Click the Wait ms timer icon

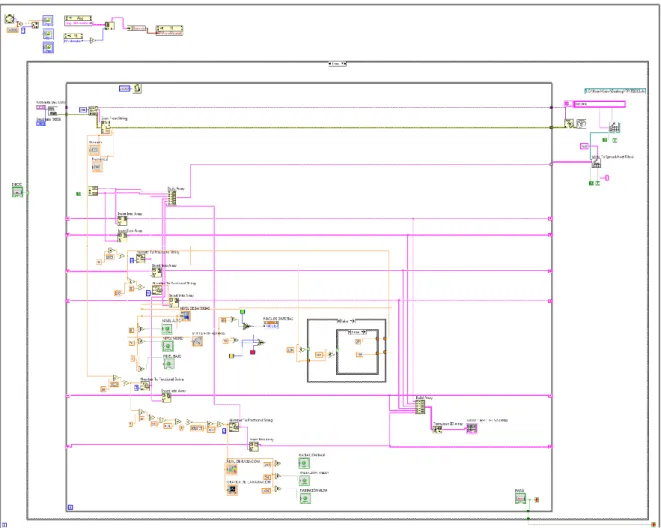(x=138, y=88)
